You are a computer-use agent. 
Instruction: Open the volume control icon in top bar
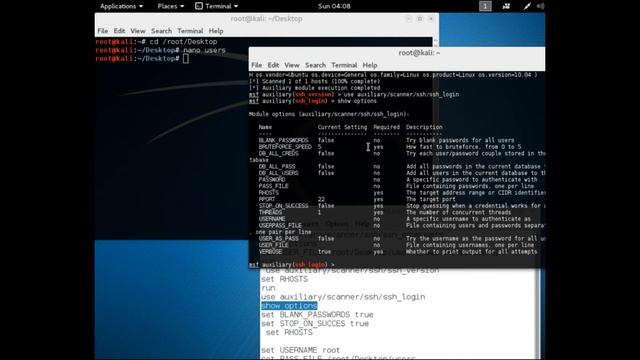pos(540,6)
